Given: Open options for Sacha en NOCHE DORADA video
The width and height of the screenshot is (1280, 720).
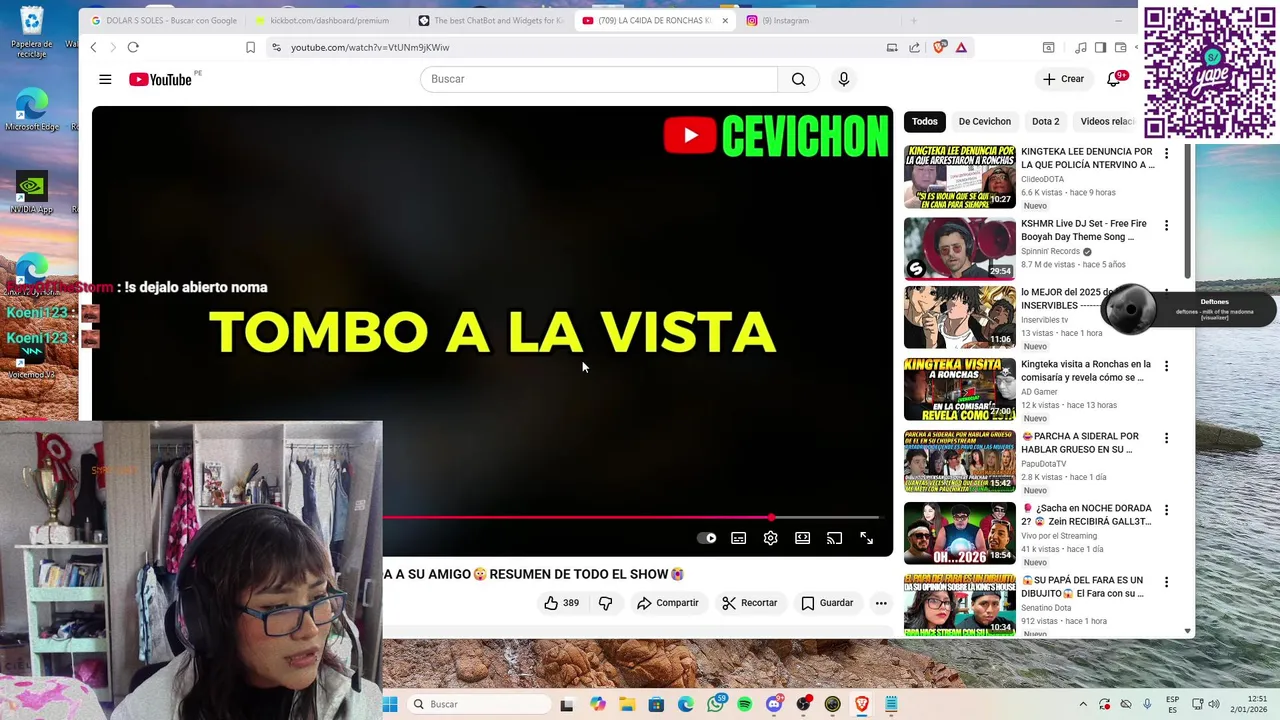Looking at the screenshot, I should pyautogui.click(x=1166, y=510).
